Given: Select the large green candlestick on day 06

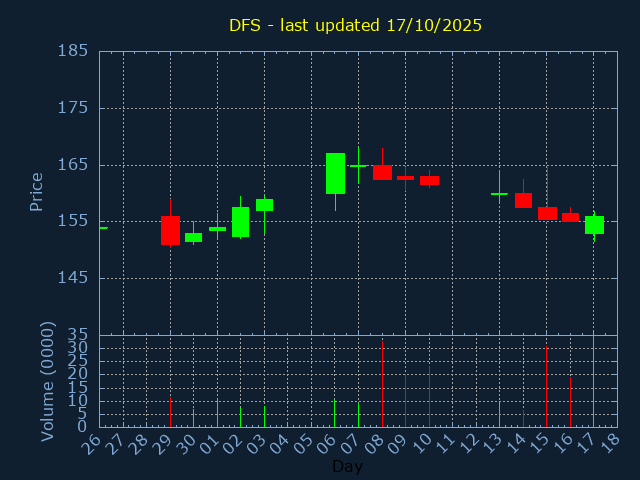Looking at the screenshot, I should pyautogui.click(x=335, y=173).
